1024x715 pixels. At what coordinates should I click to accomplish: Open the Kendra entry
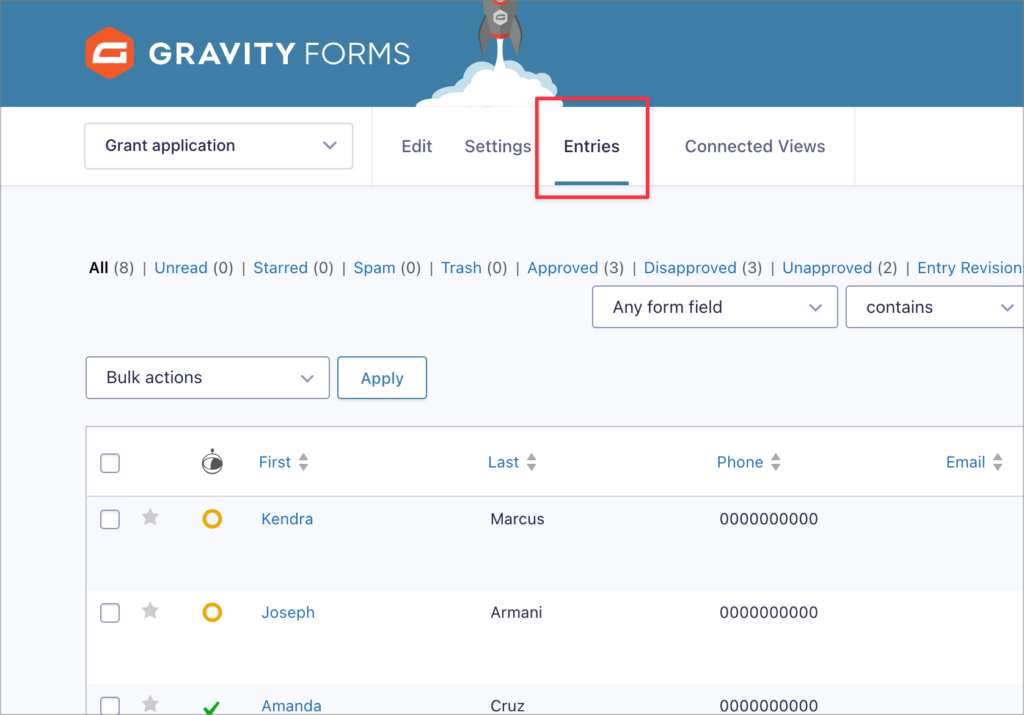coord(287,519)
